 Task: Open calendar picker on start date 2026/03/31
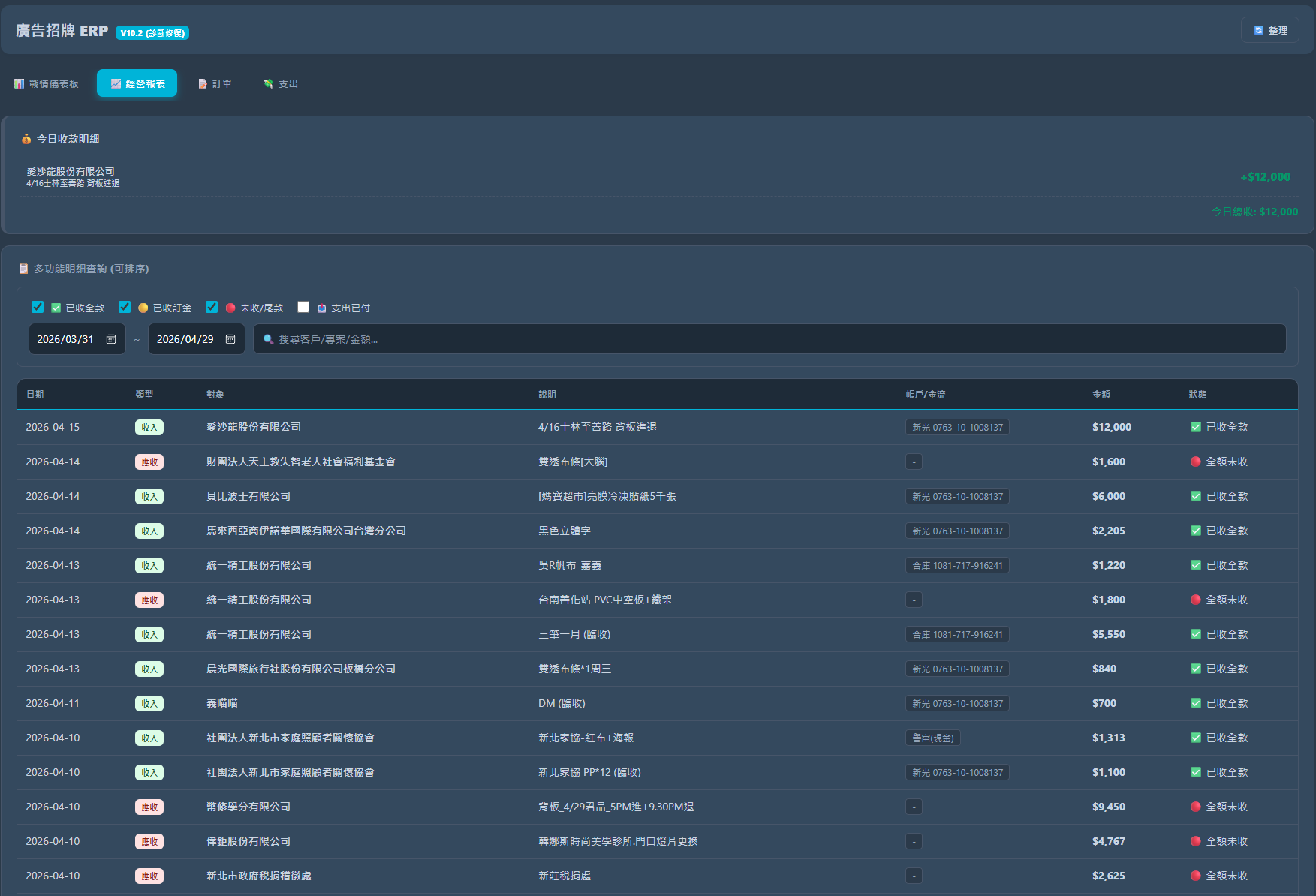tap(111, 339)
